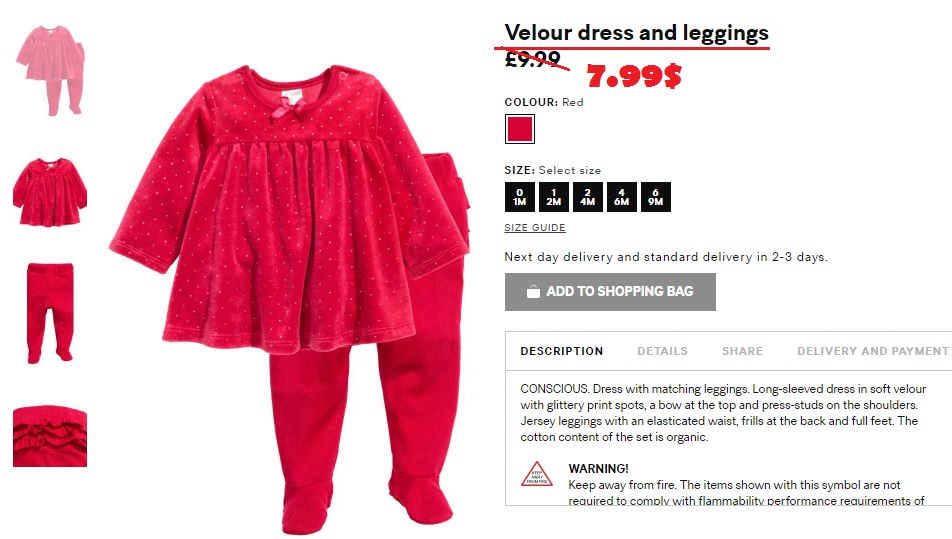Screen dimensions: 952x539
Task: Select size 2-4M
Action: click(588, 197)
